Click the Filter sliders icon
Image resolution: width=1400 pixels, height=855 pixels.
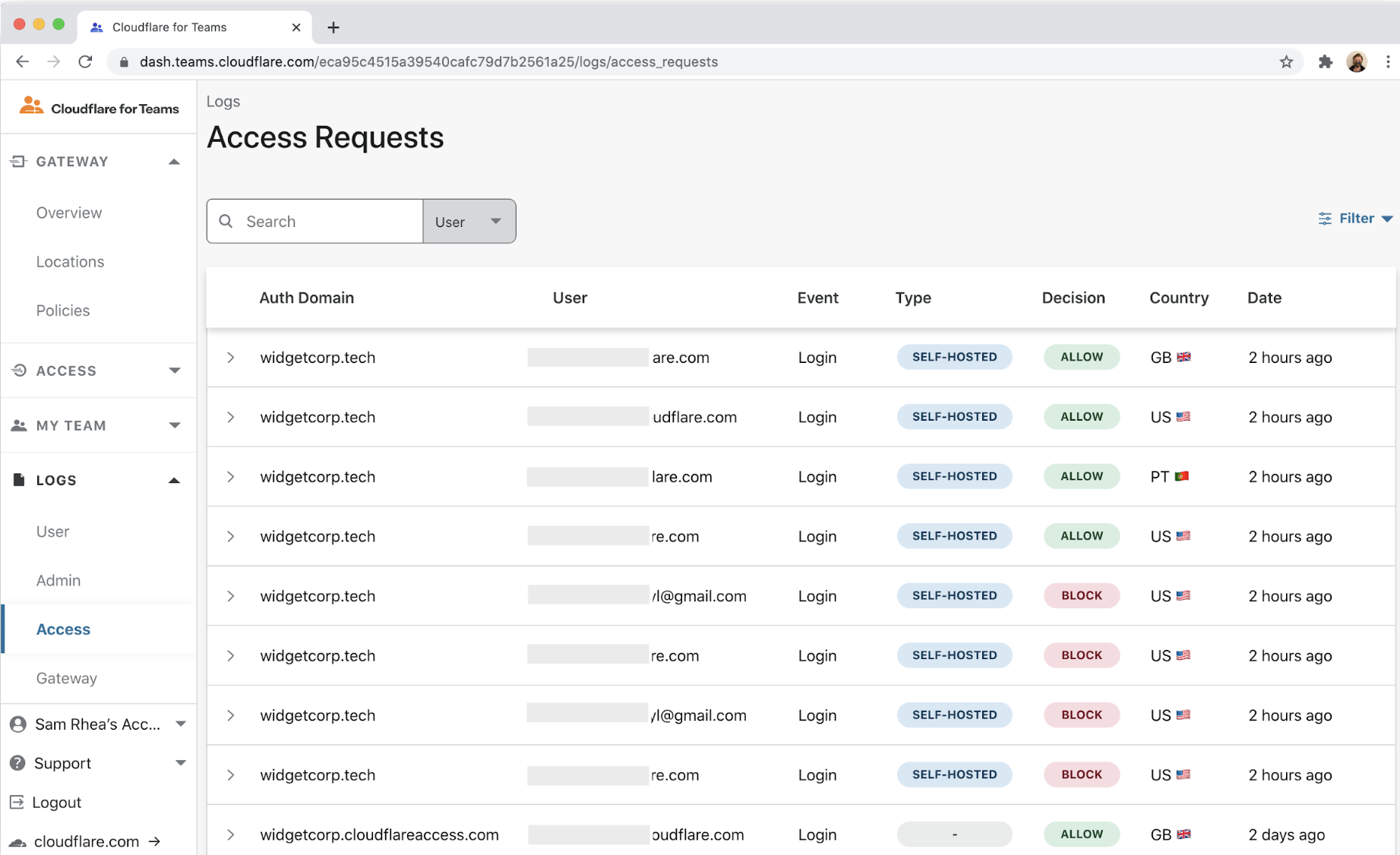[x=1325, y=219]
